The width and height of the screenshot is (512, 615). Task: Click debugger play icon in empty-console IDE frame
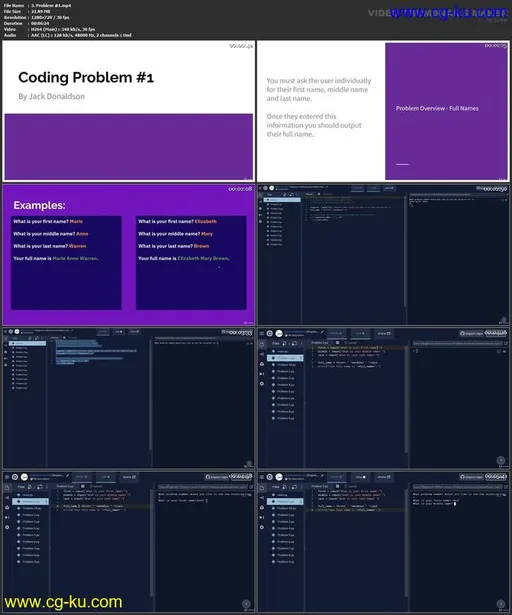(262, 374)
